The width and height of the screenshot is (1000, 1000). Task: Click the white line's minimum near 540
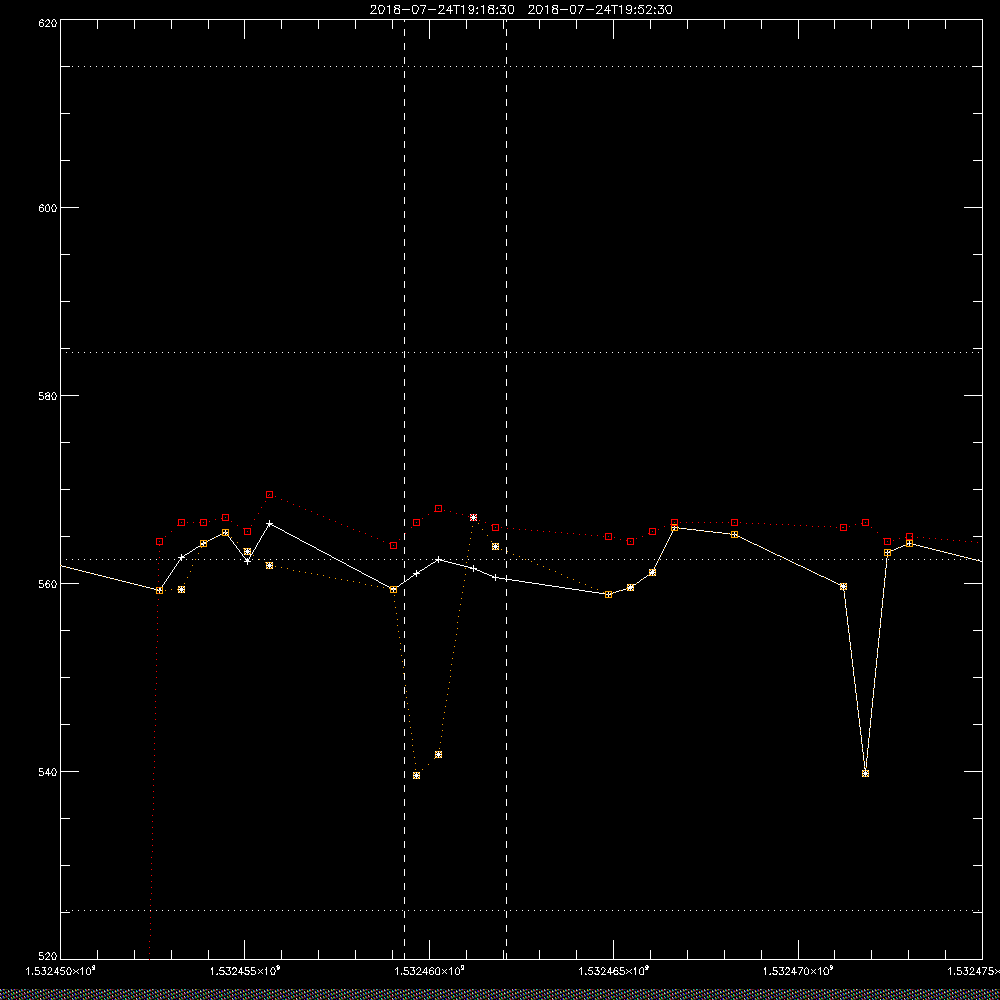(865, 774)
